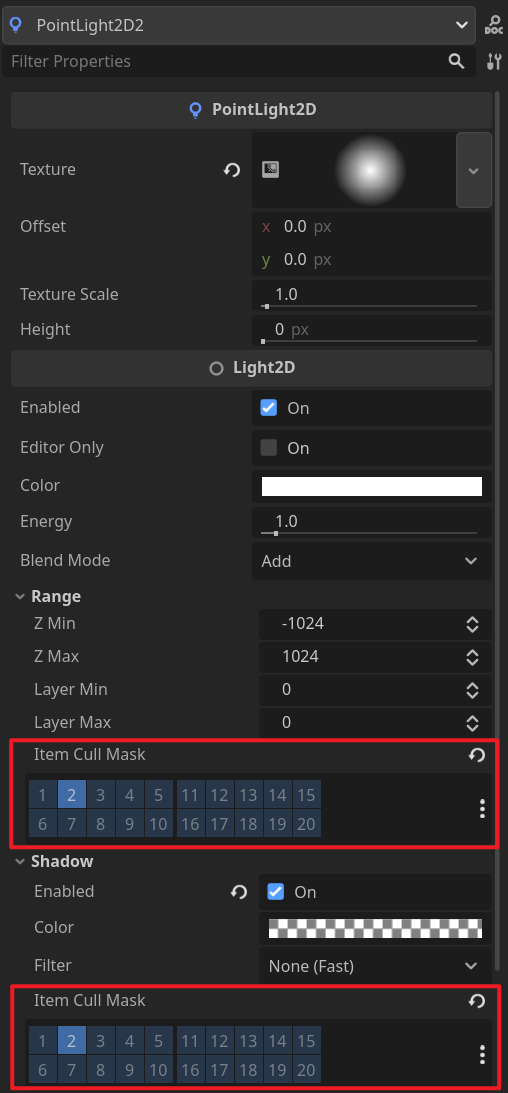The width and height of the screenshot is (508, 1093).
Task: Open the Blend Mode Add dropdown
Action: (371, 561)
